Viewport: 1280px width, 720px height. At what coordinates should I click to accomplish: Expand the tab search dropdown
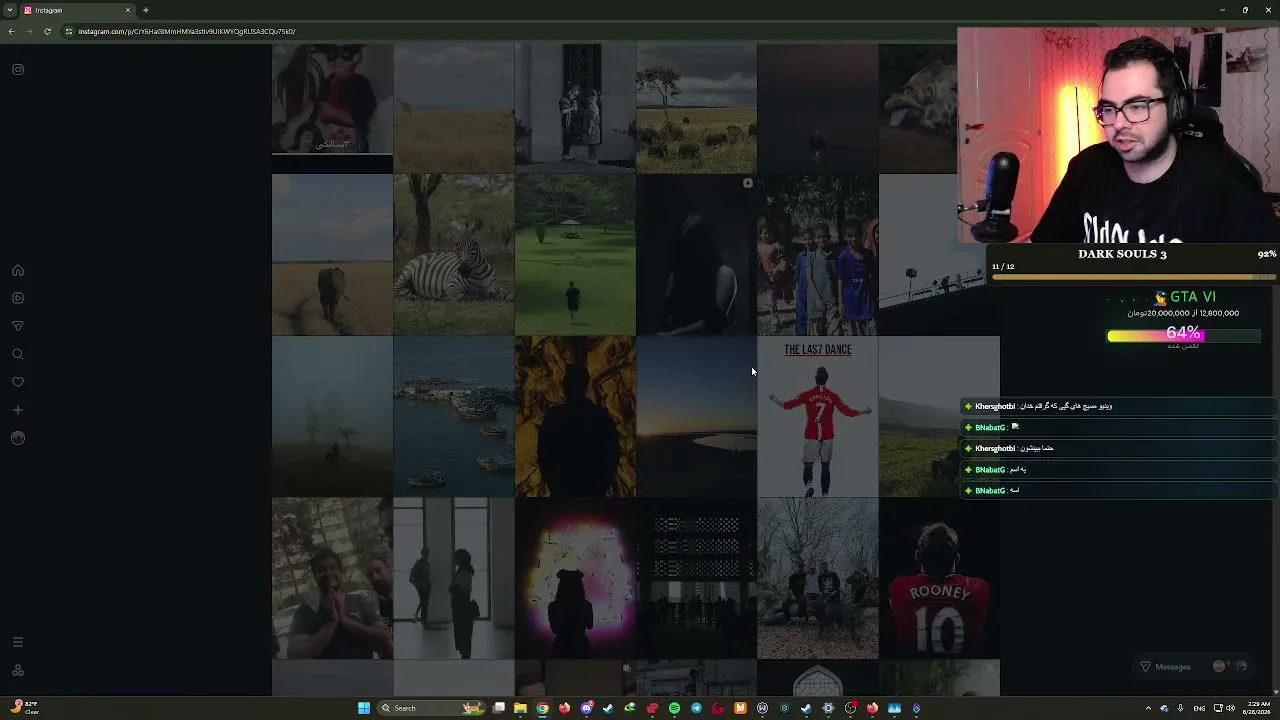pyautogui.click(x=9, y=10)
